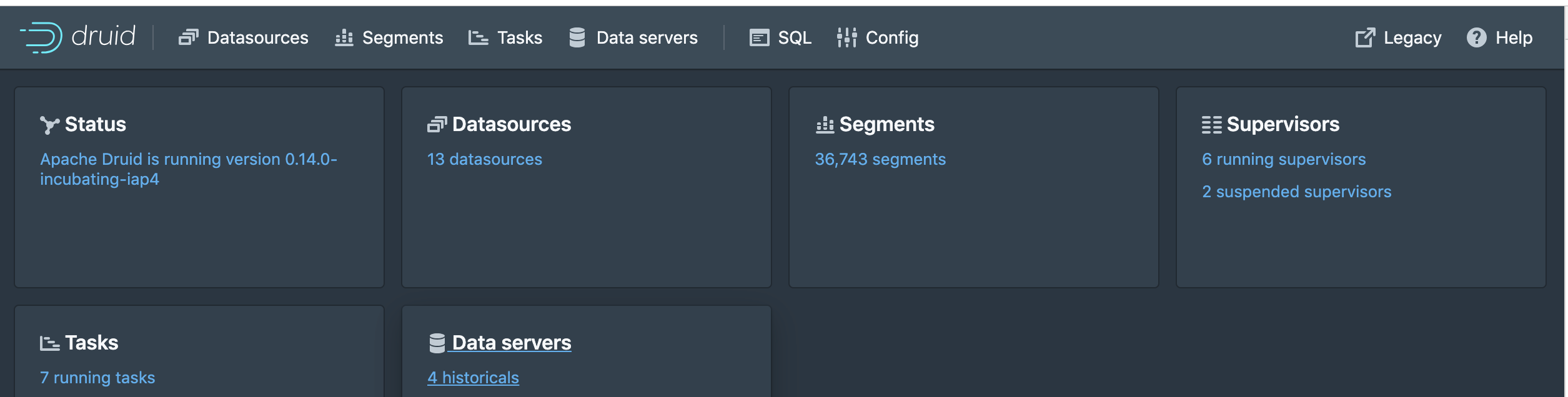The width and height of the screenshot is (1568, 397).
Task: Click the Supervisors card heading
Action: click(1283, 124)
